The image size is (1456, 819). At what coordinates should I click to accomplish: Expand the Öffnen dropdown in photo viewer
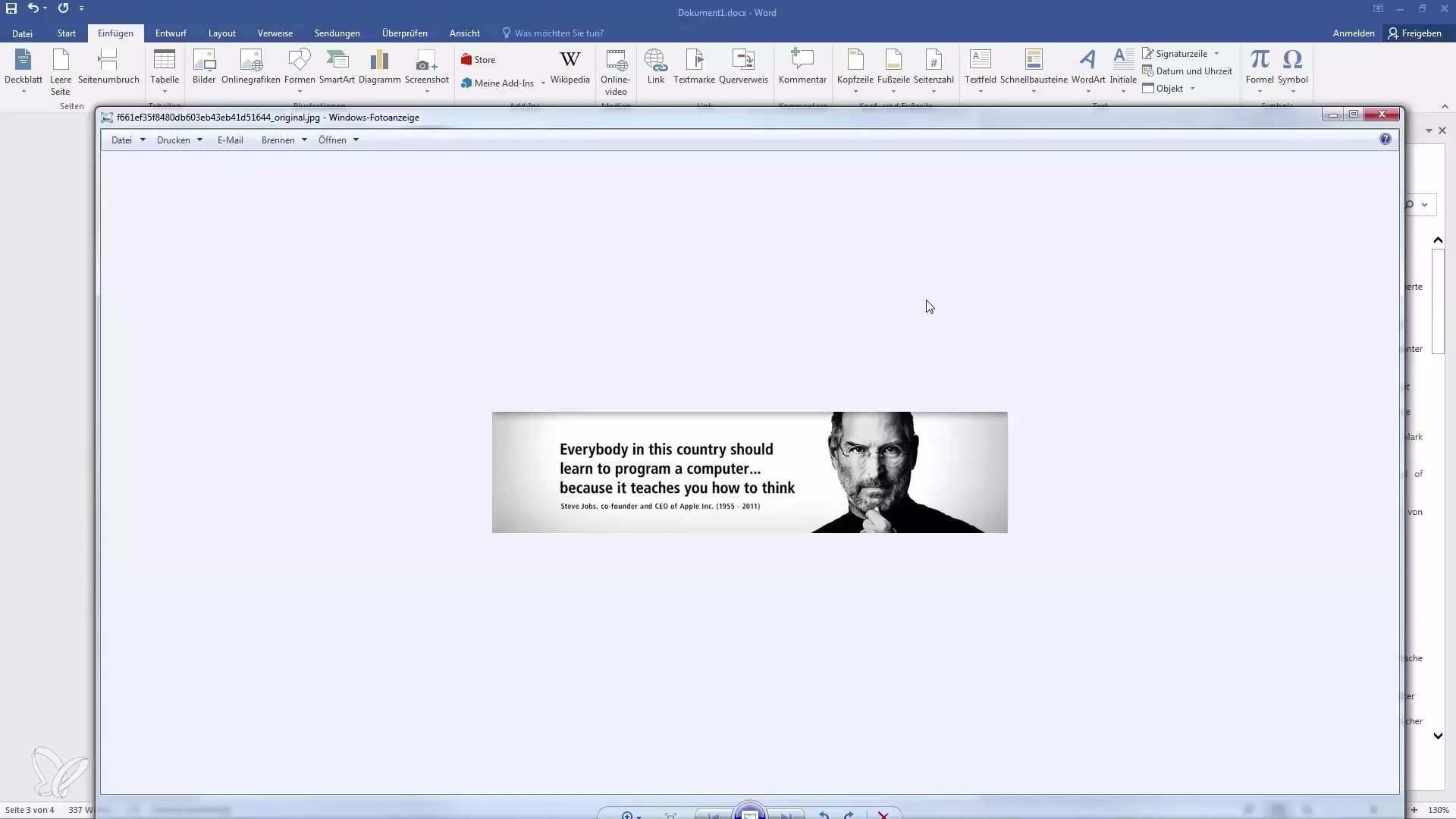(x=338, y=140)
